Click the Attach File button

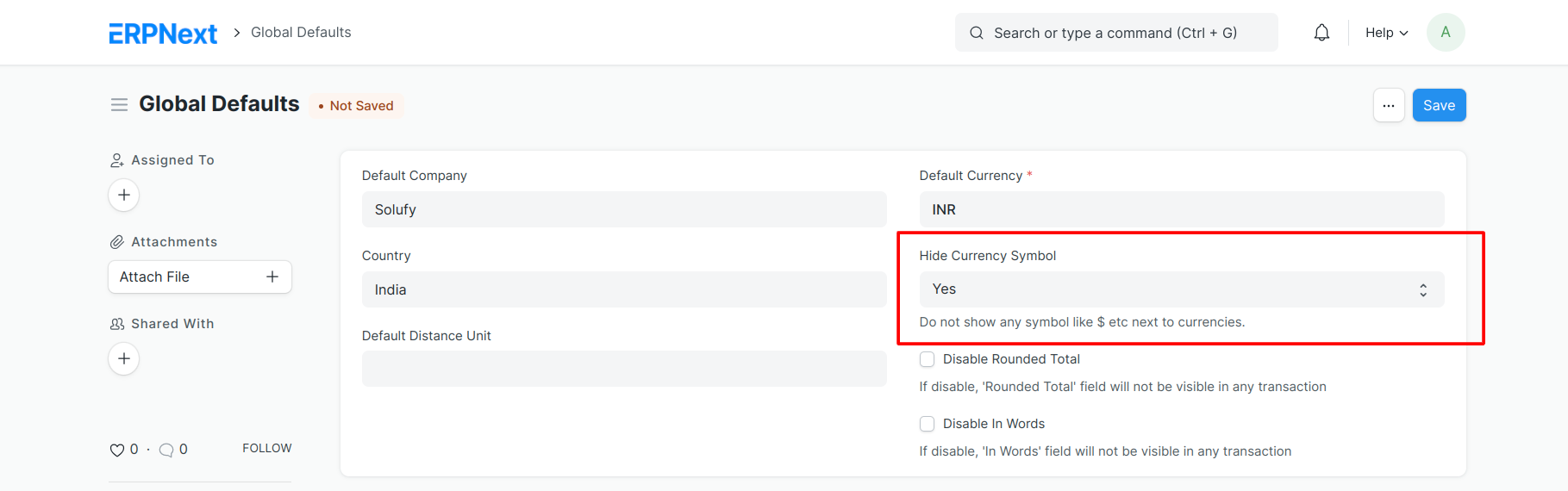click(x=200, y=277)
